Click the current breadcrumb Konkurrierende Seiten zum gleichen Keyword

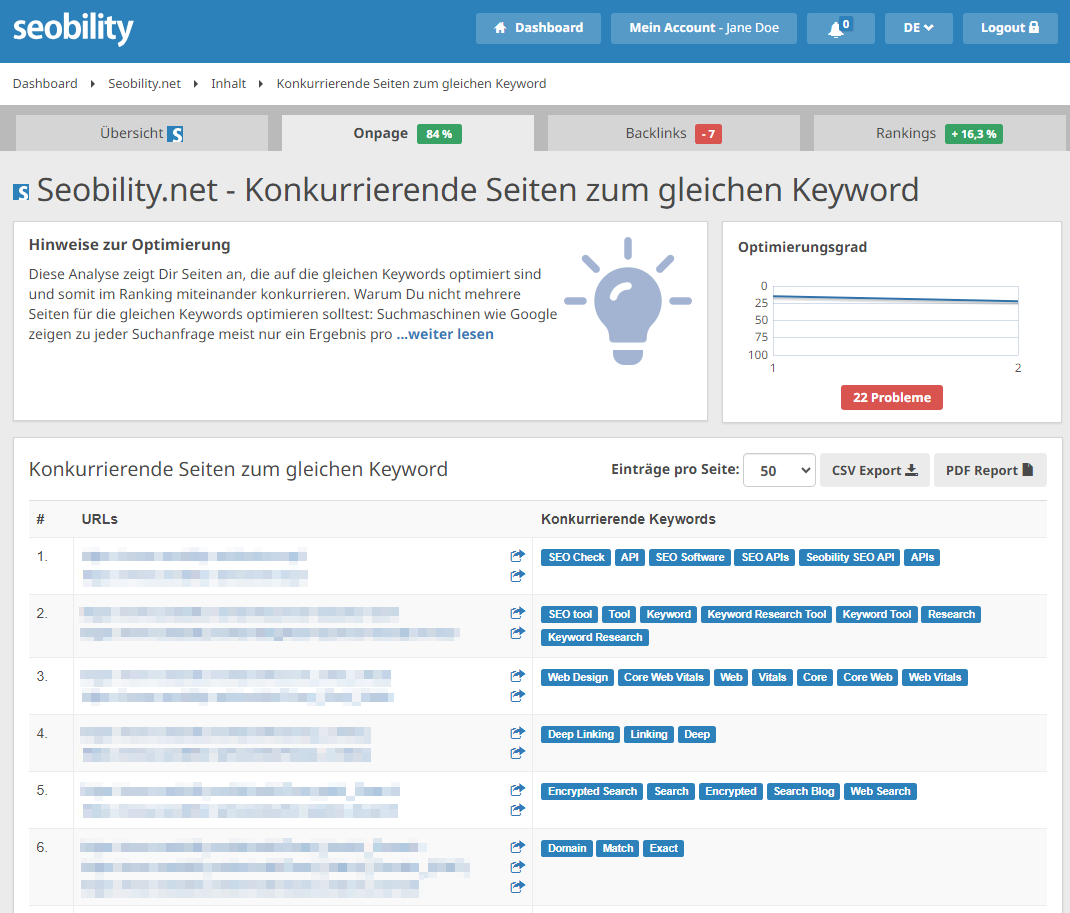411,84
